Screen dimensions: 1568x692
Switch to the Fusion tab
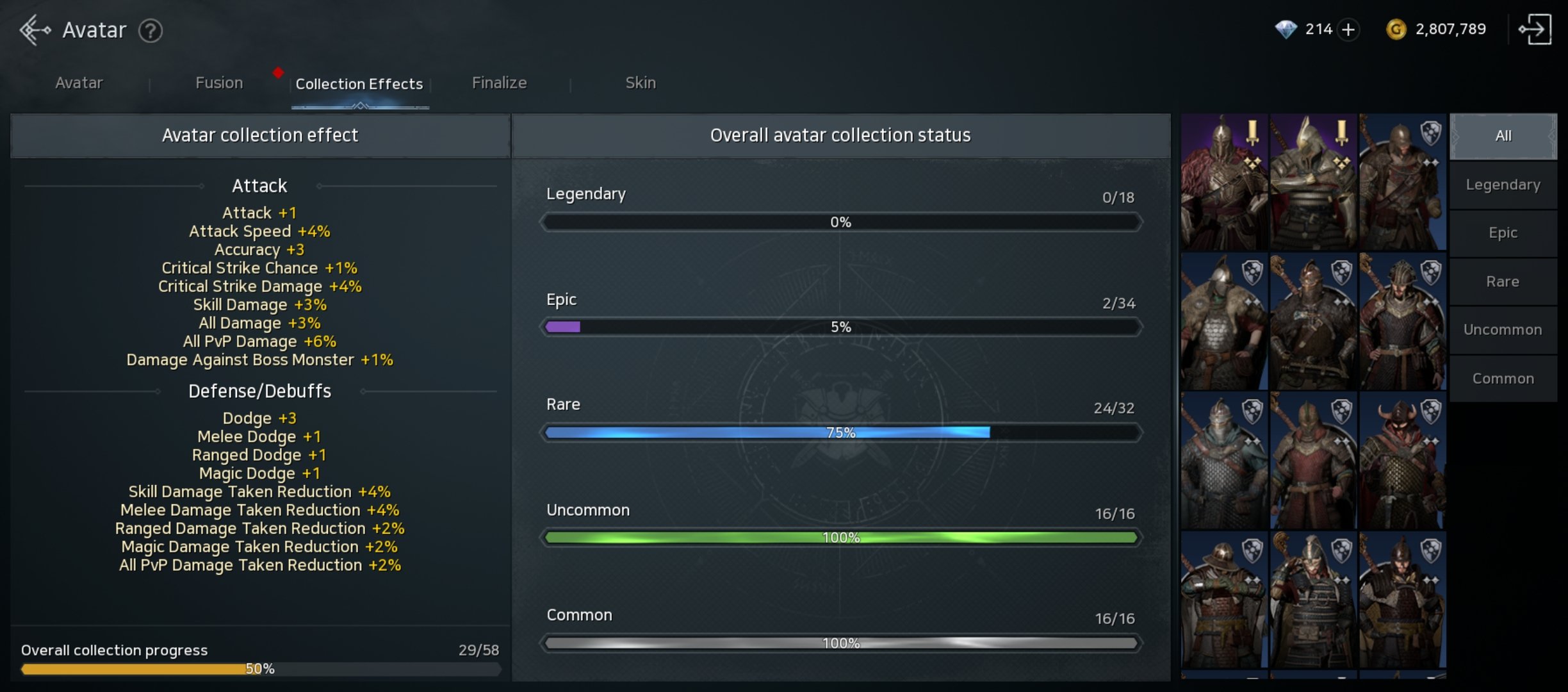[x=219, y=83]
